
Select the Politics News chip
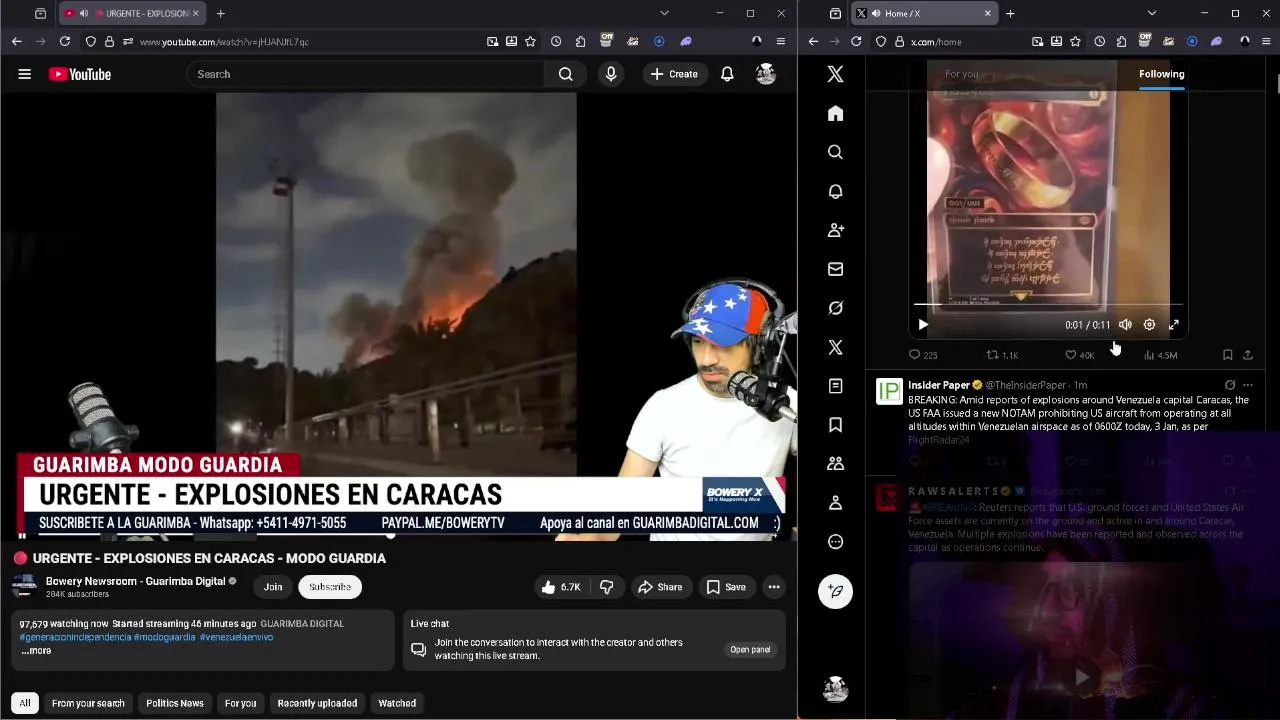[175, 703]
